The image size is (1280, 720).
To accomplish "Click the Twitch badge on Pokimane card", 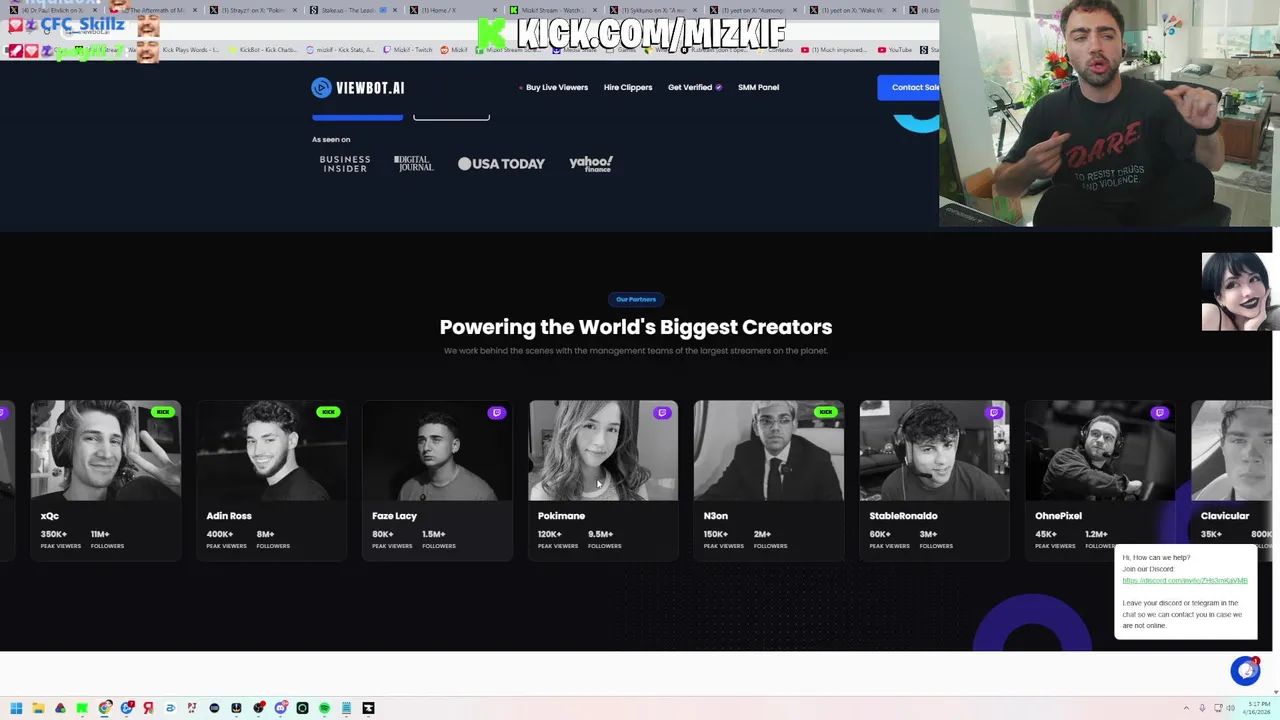I will pyautogui.click(x=662, y=413).
